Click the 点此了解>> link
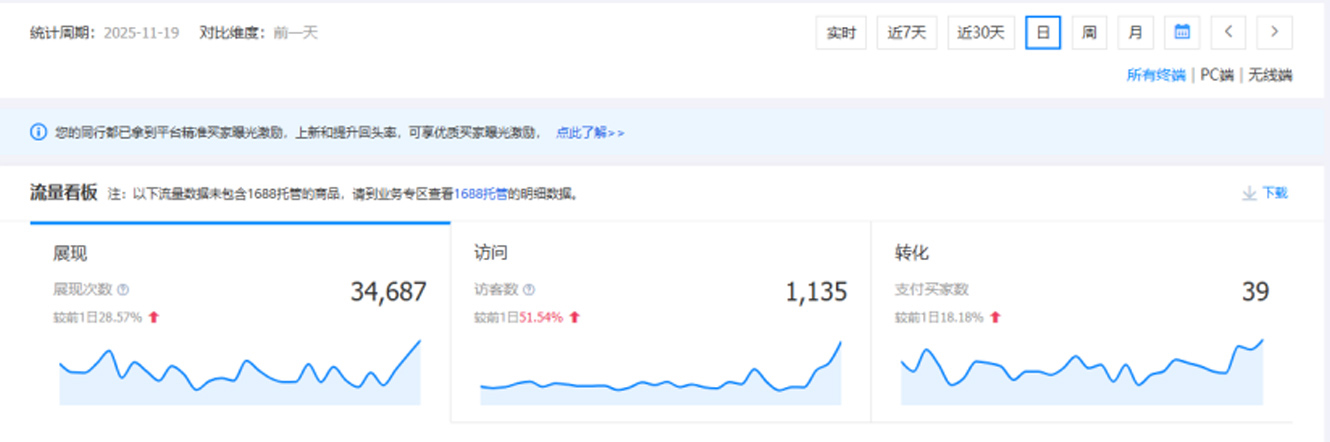 (x=590, y=132)
